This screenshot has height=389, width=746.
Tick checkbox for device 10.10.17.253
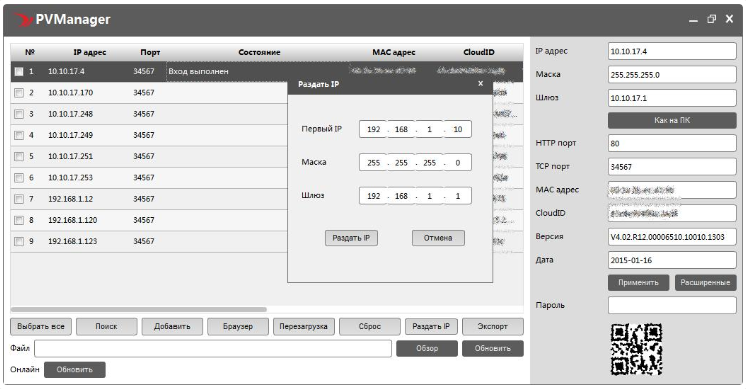pyautogui.click(x=19, y=178)
